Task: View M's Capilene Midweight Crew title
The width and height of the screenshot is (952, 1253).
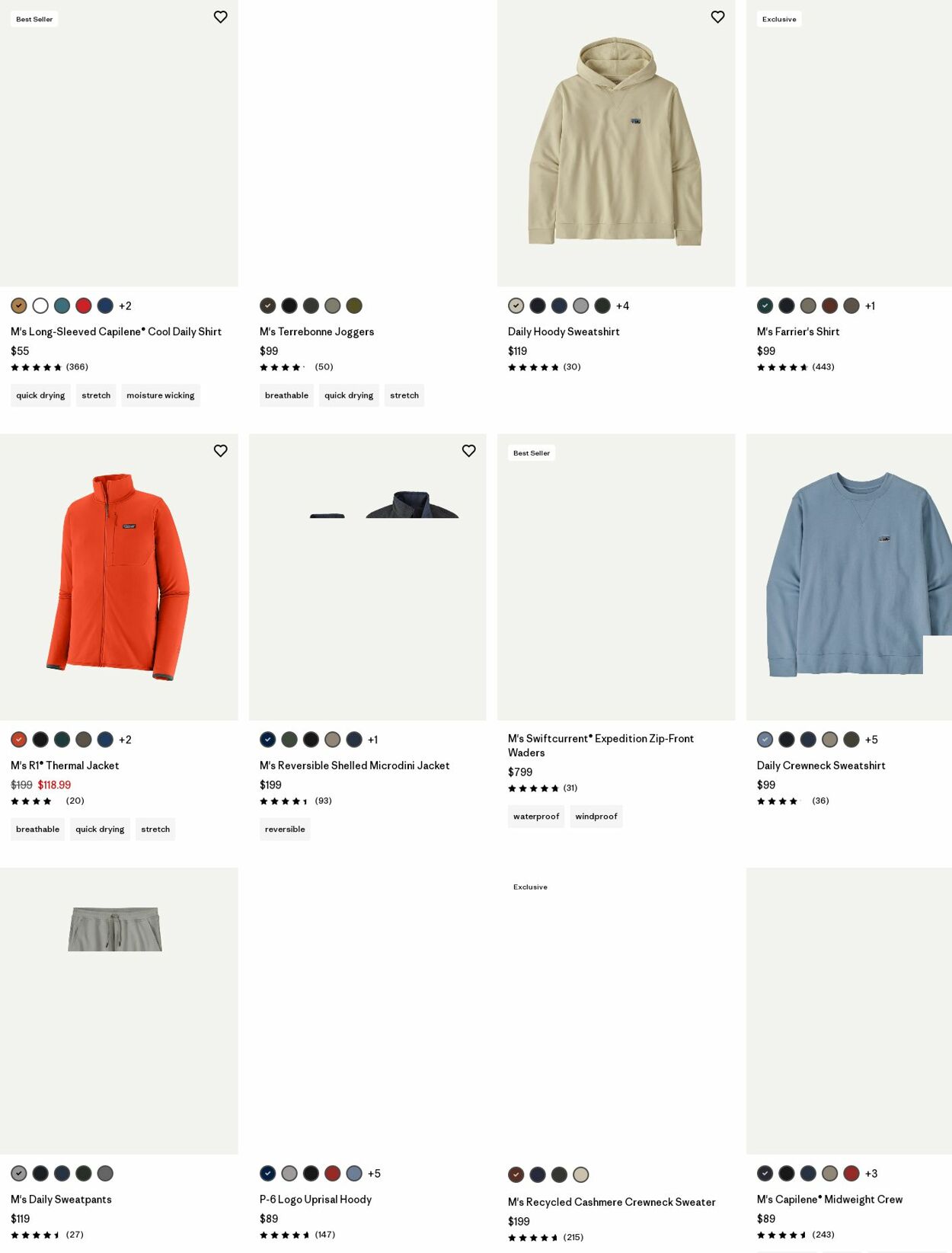Action: coord(829,1200)
